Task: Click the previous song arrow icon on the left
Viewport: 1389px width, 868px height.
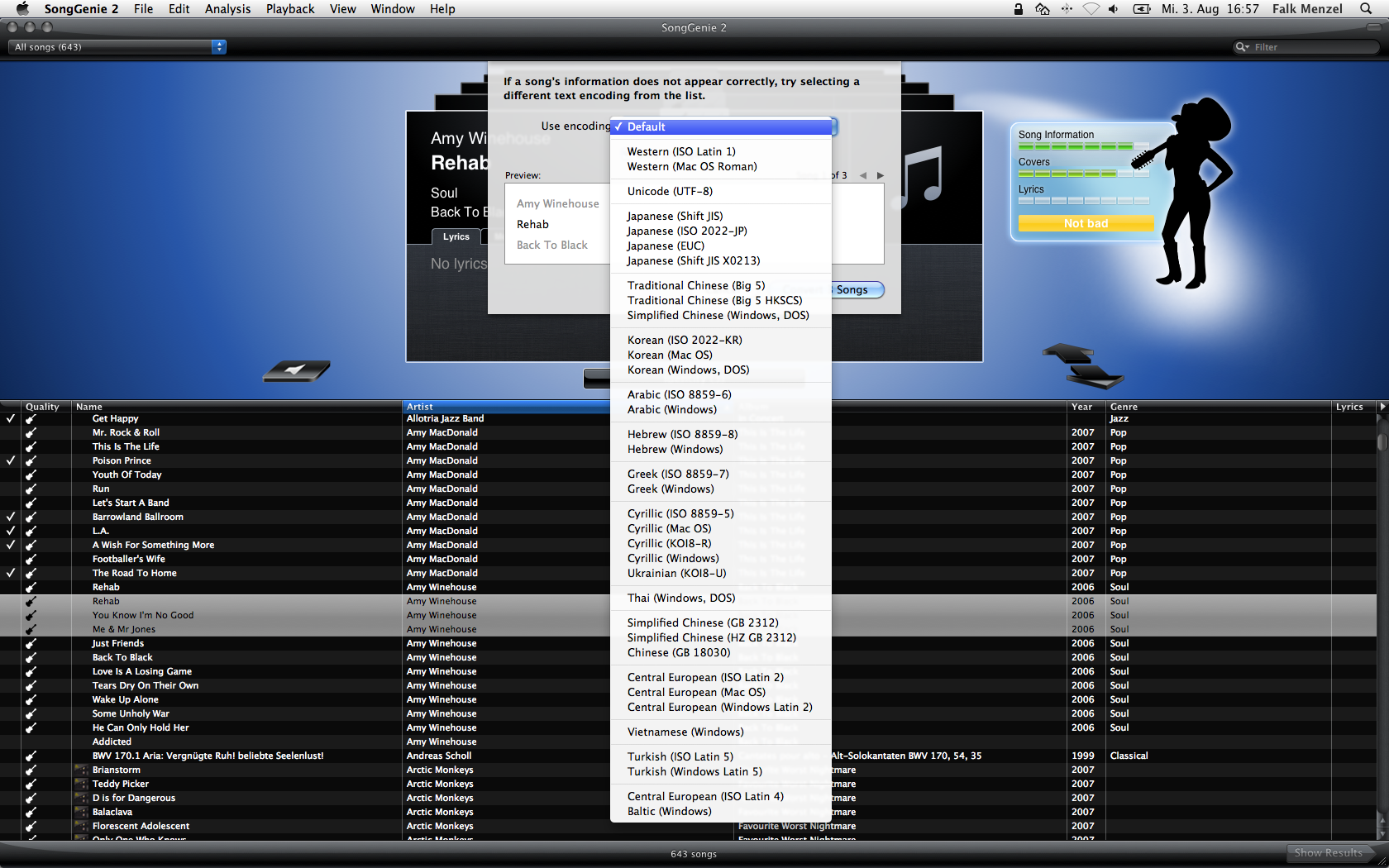Action: click(x=296, y=371)
